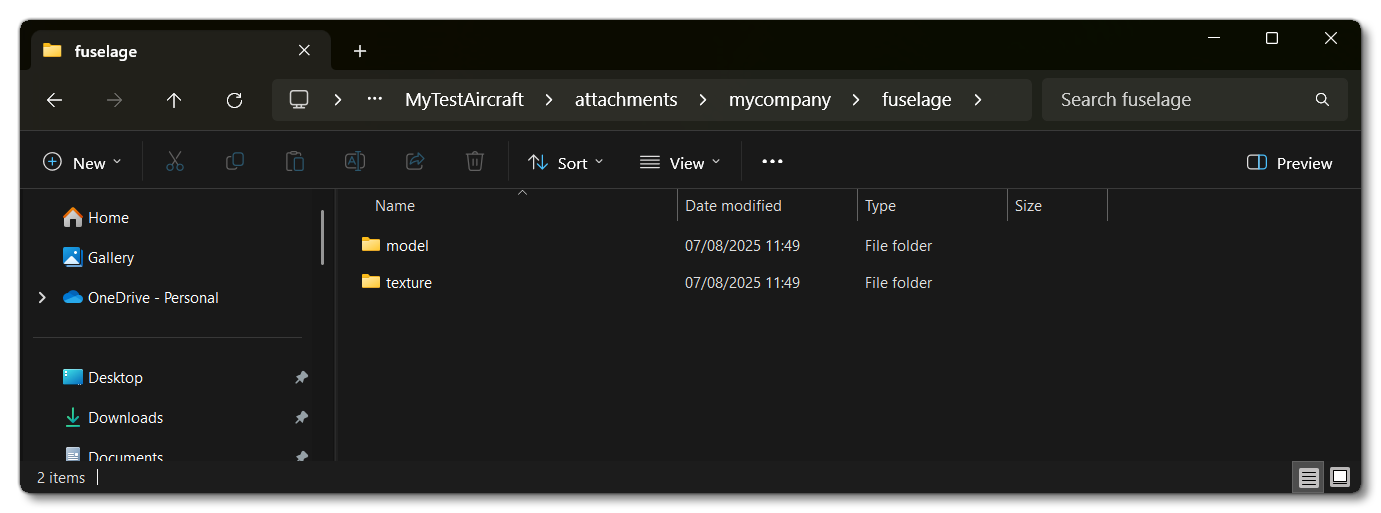Click the texture folder icon
1381x513 pixels.
pos(371,282)
